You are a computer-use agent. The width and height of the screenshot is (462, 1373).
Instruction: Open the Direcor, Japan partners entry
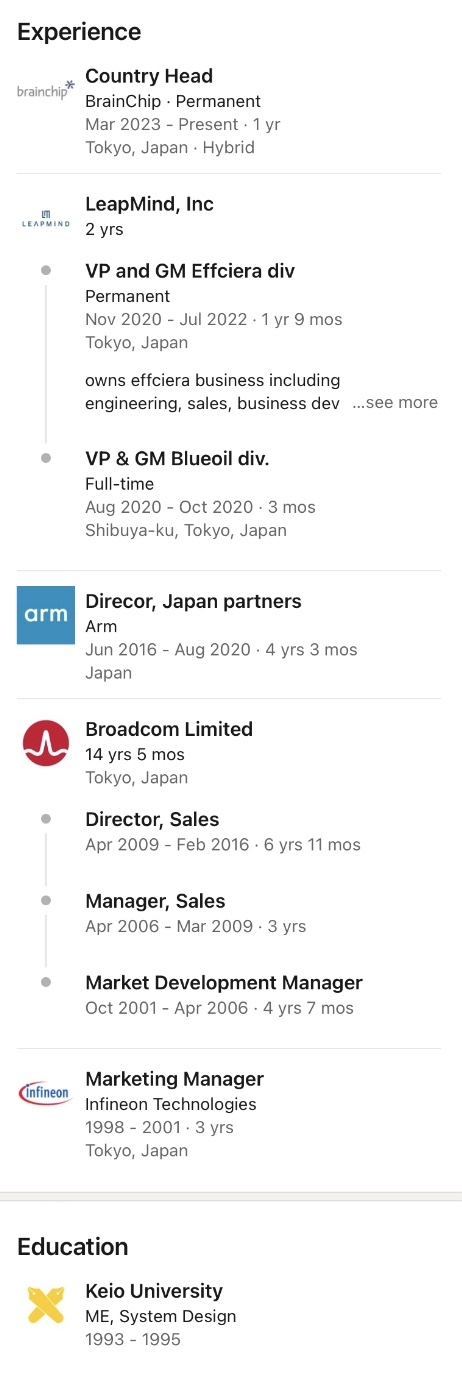[193, 602]
